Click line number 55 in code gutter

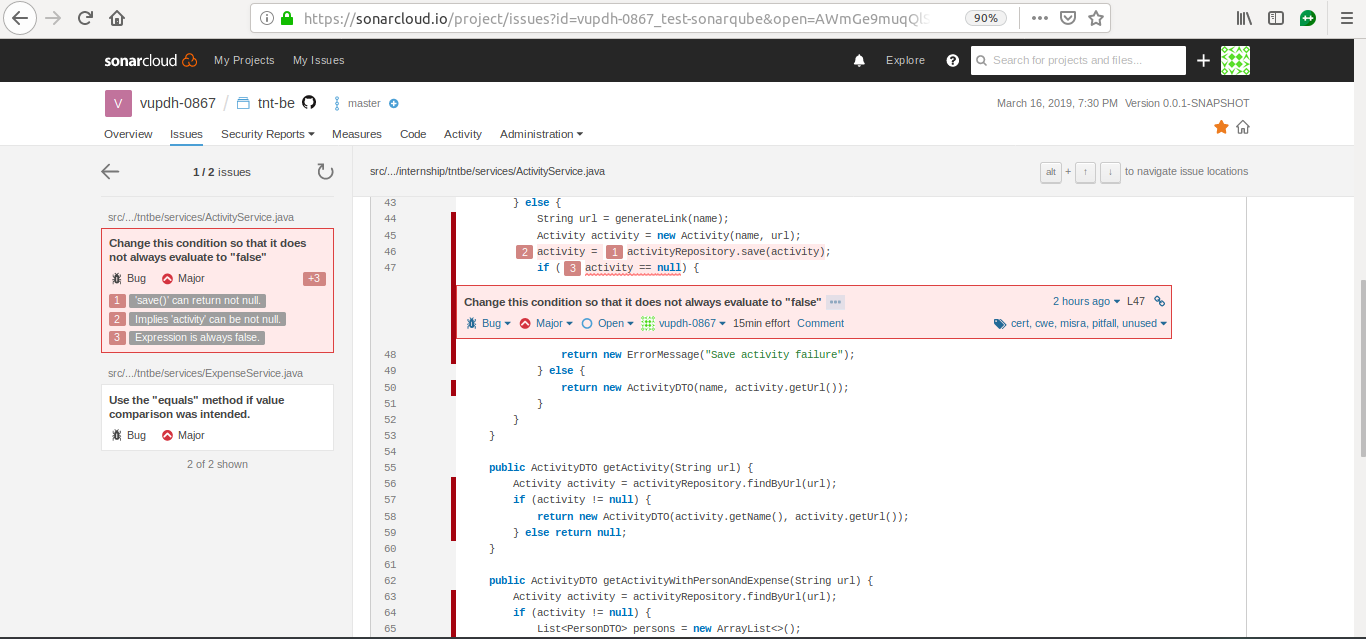click(390, 468)
